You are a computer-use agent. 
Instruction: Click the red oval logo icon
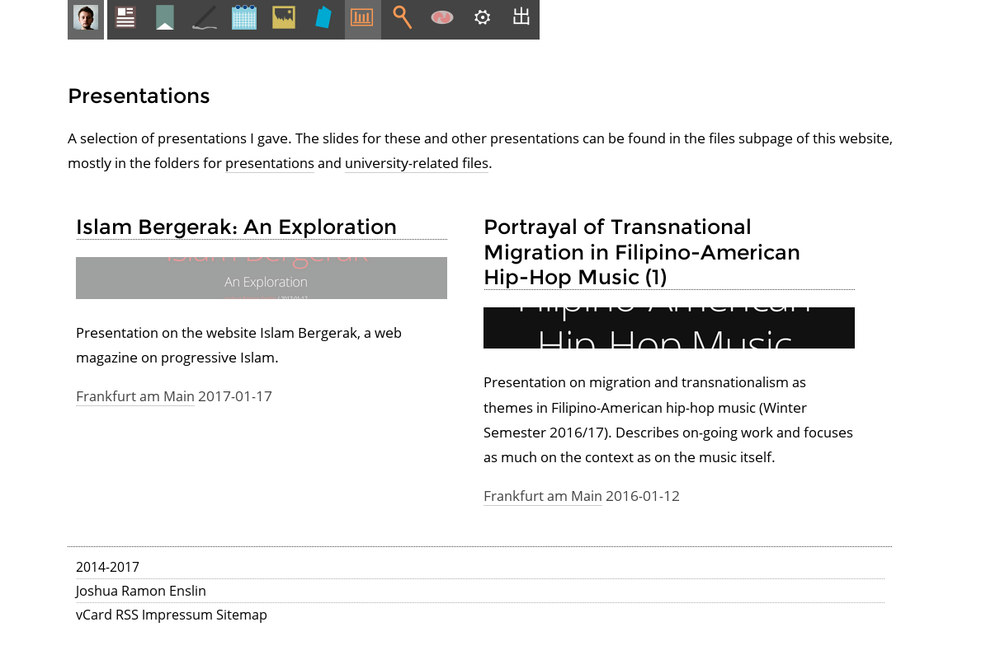[442, 18]
